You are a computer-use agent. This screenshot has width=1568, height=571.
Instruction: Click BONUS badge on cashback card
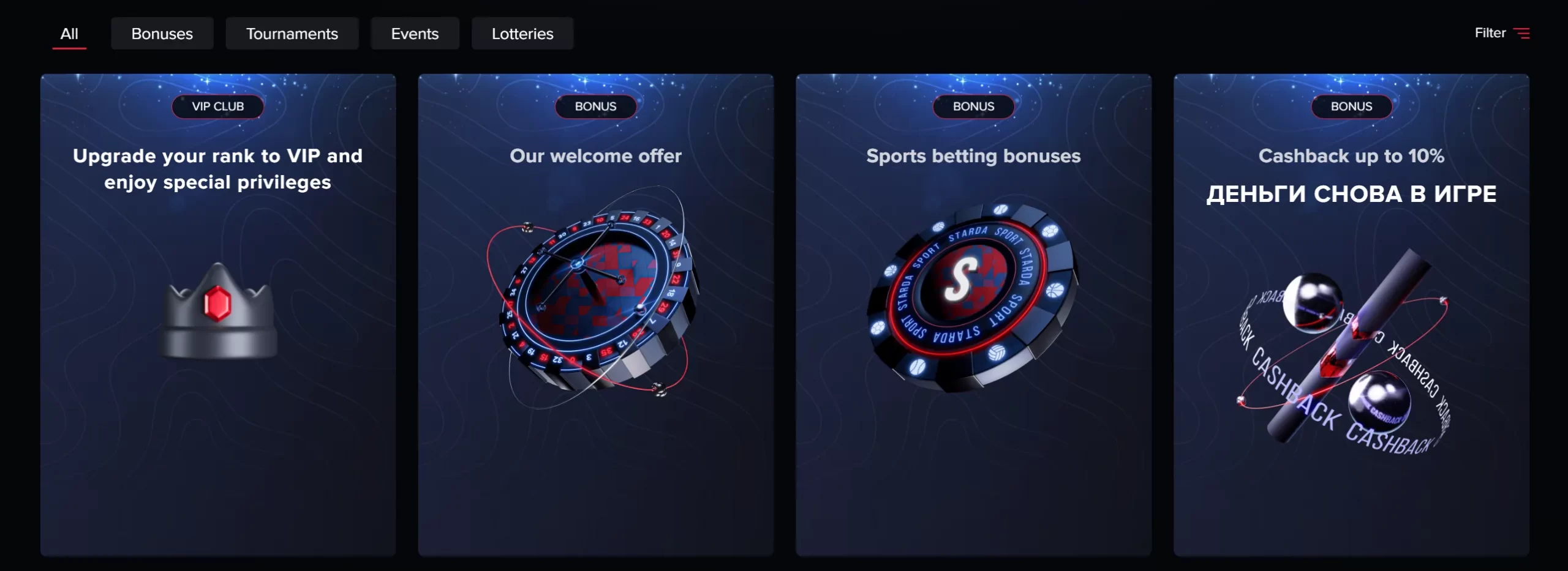(1352, 106)
